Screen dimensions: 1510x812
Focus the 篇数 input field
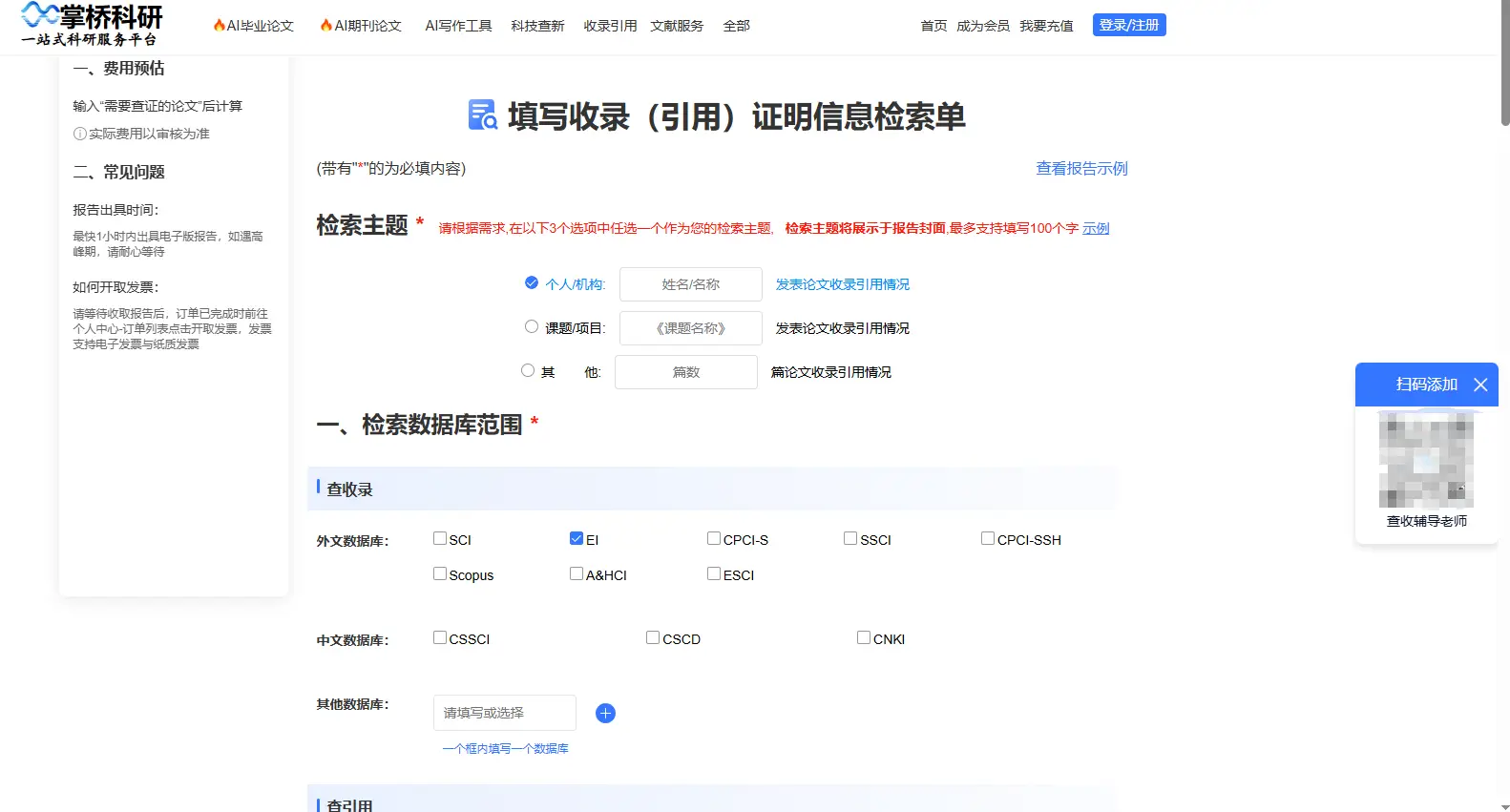686,372
